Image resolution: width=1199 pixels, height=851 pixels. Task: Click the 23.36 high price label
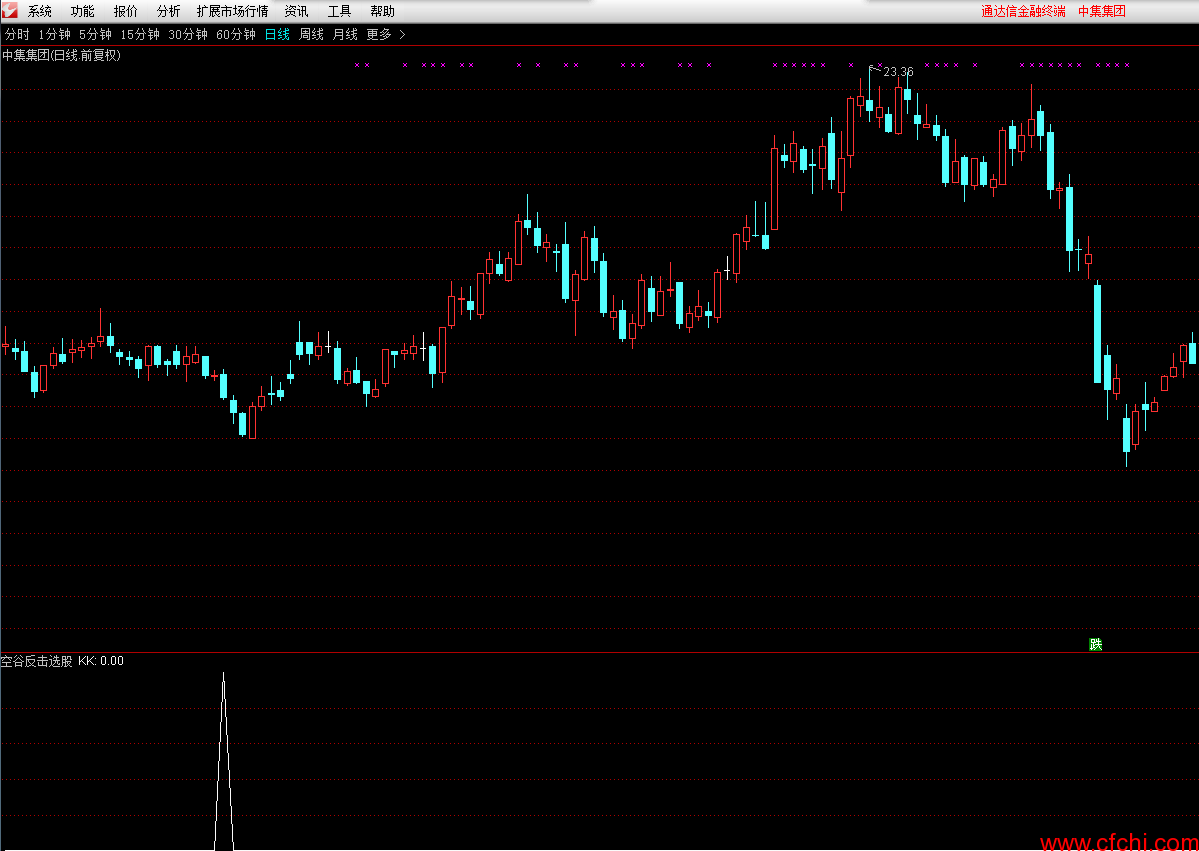(x=898, y=72)
